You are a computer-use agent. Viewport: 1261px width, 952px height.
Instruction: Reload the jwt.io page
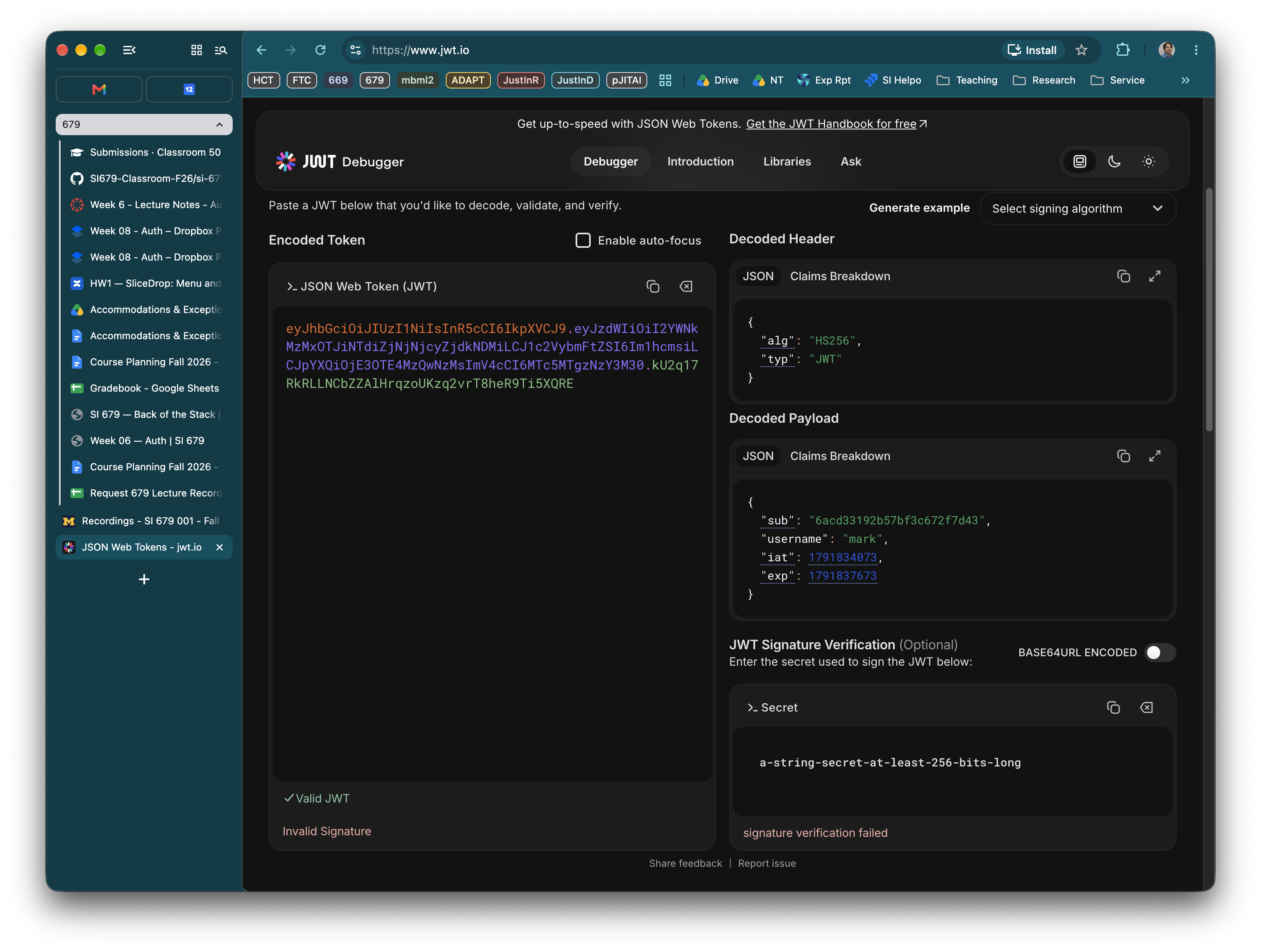[x=320, y=50]
